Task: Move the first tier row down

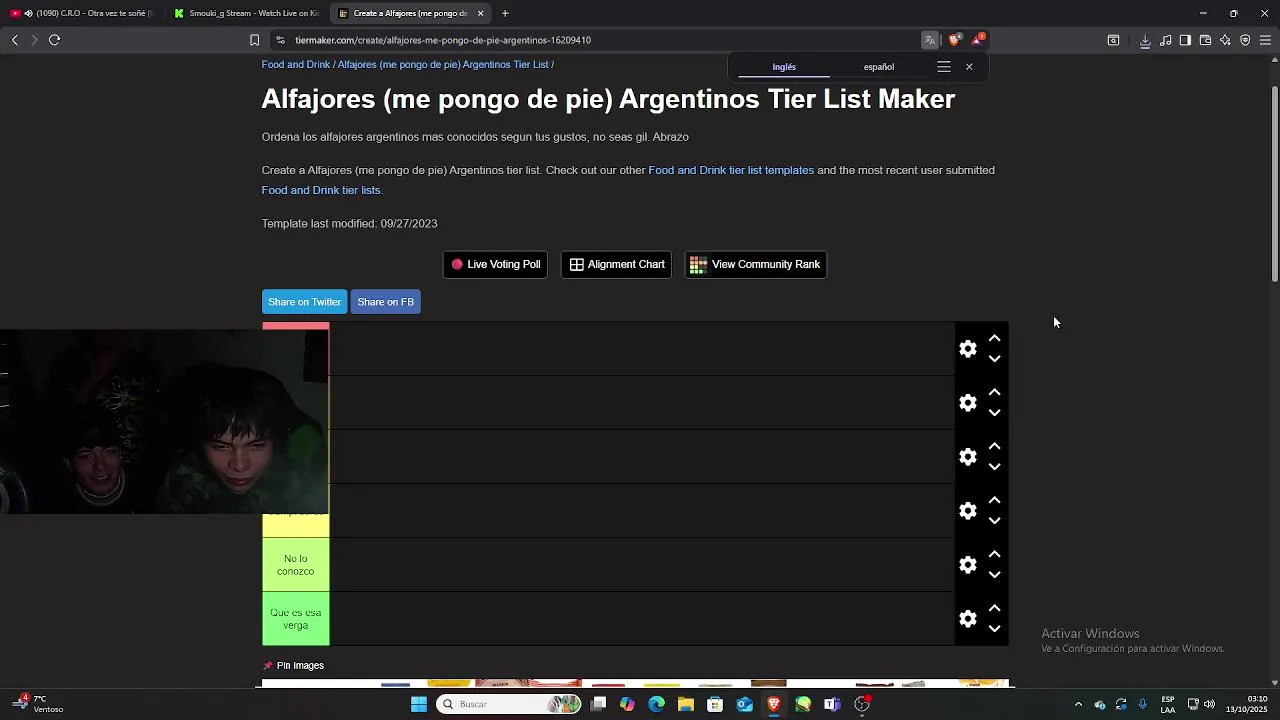Action: (x=994, y=359)
